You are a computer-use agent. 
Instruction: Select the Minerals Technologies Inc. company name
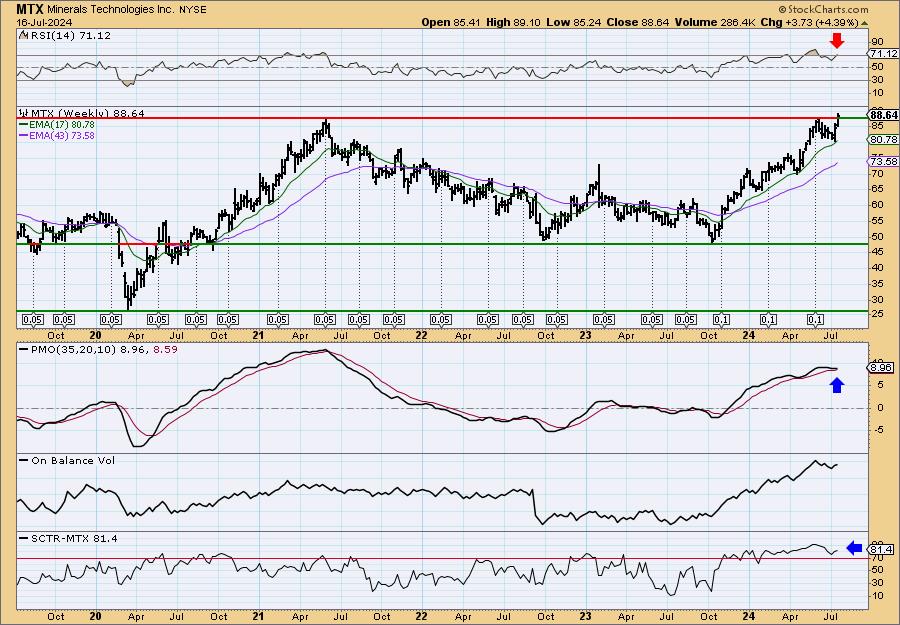click(x=109, y=10)
